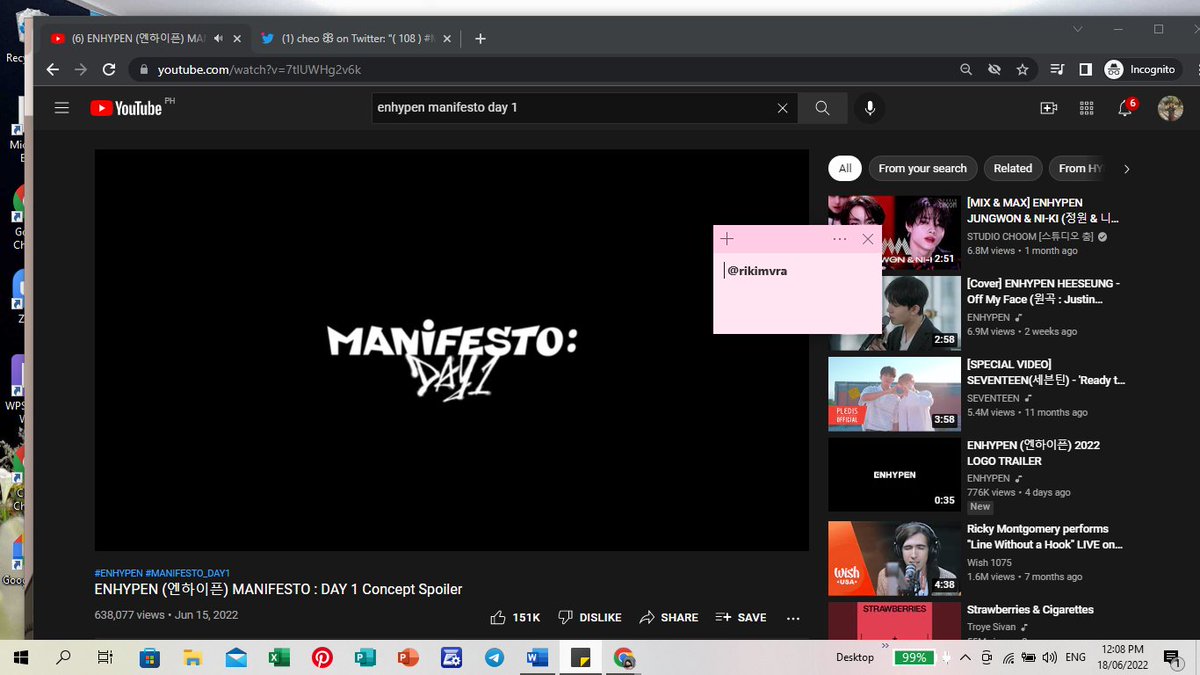This screenshot has width=1200, height=675.
Task: Show more filter chips with right arrow
Action: 1127,169
